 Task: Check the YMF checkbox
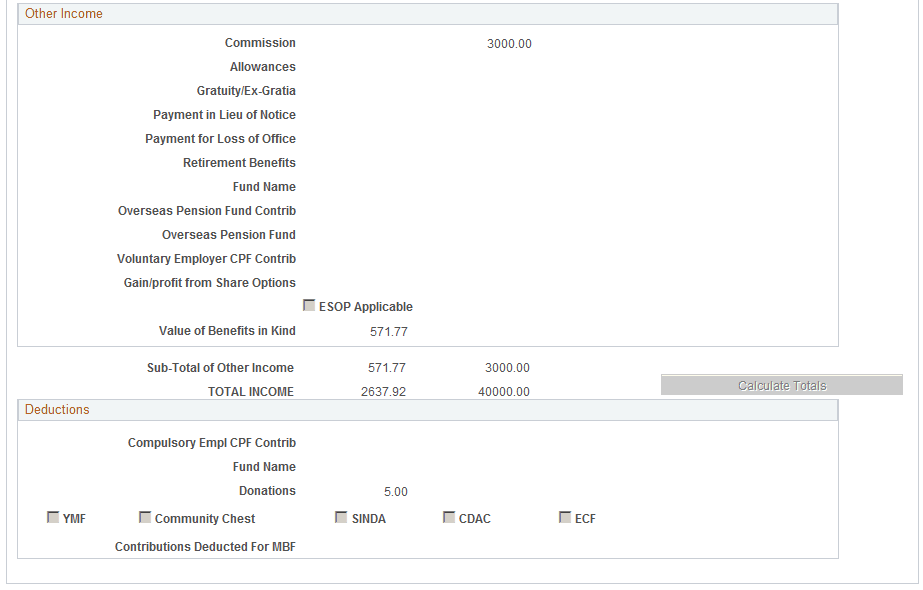pyautogui.click(x=53, y=517)
